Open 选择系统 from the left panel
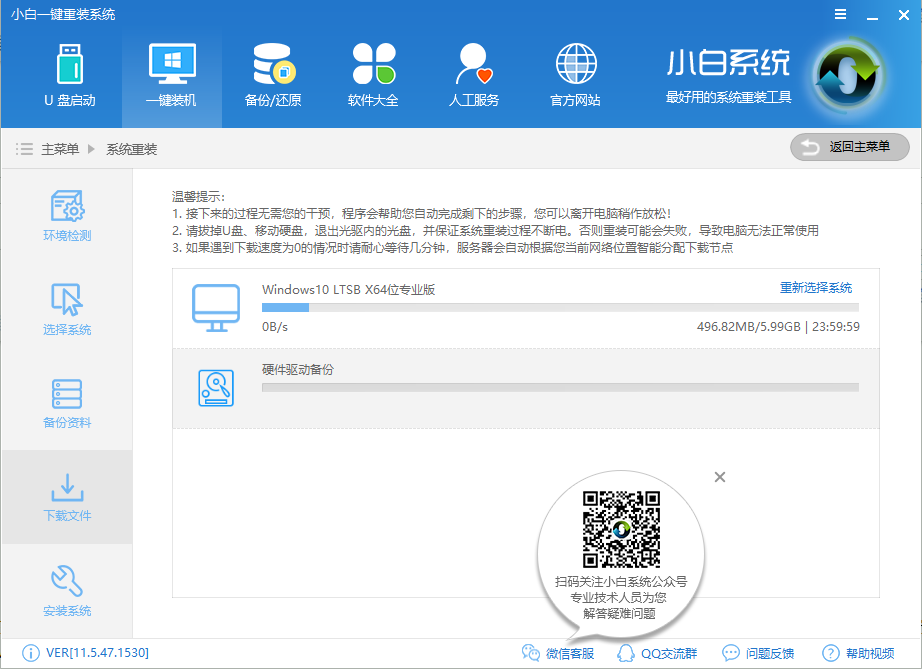Image resolution: width=922 pixels, height=669 pixels. tap(66, 308)
